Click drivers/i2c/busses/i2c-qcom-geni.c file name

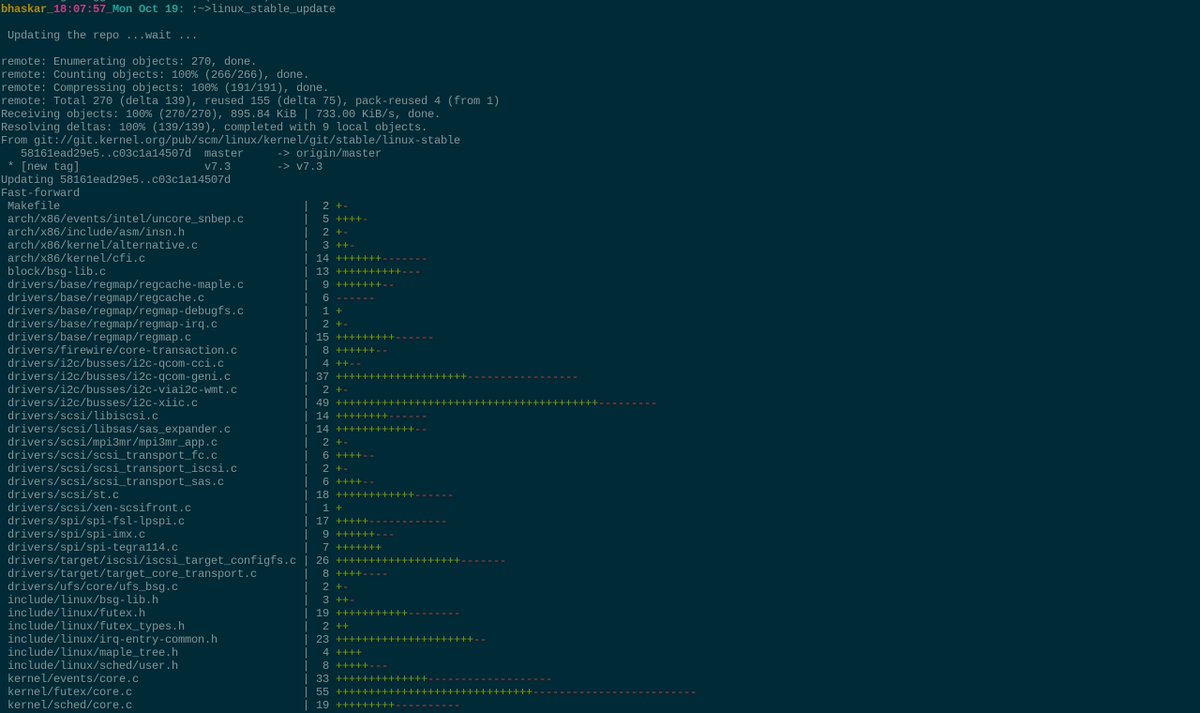(x=119, y=376)
